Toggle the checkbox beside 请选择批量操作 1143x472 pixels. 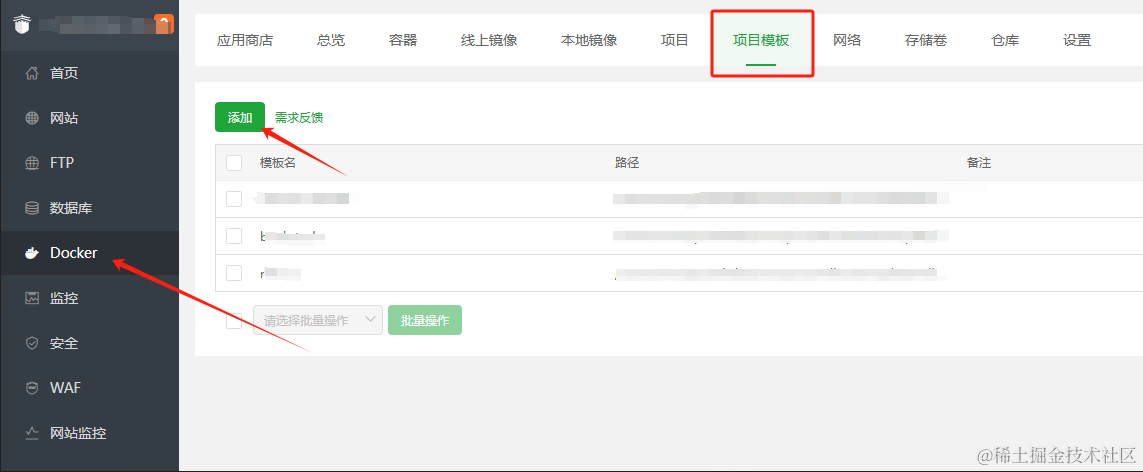[234, 320]
